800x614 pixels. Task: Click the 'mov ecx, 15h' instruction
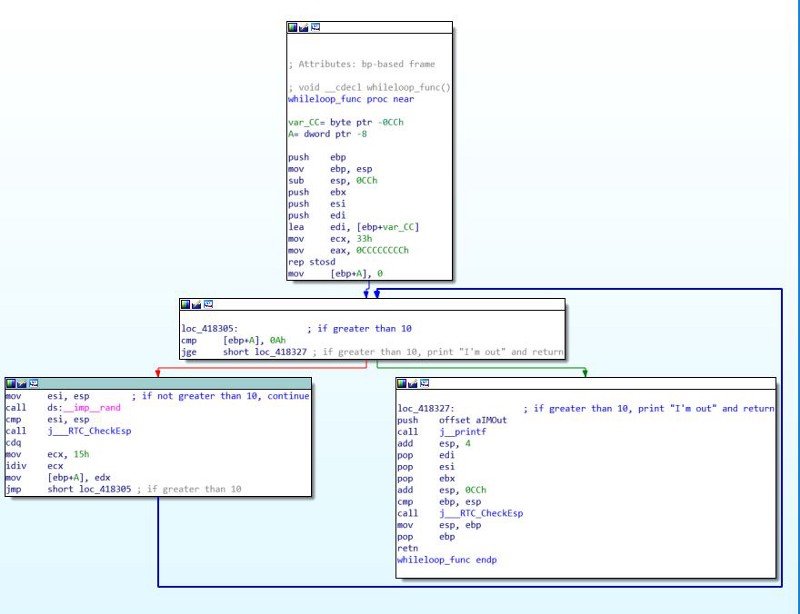click(x=47, y=454)
